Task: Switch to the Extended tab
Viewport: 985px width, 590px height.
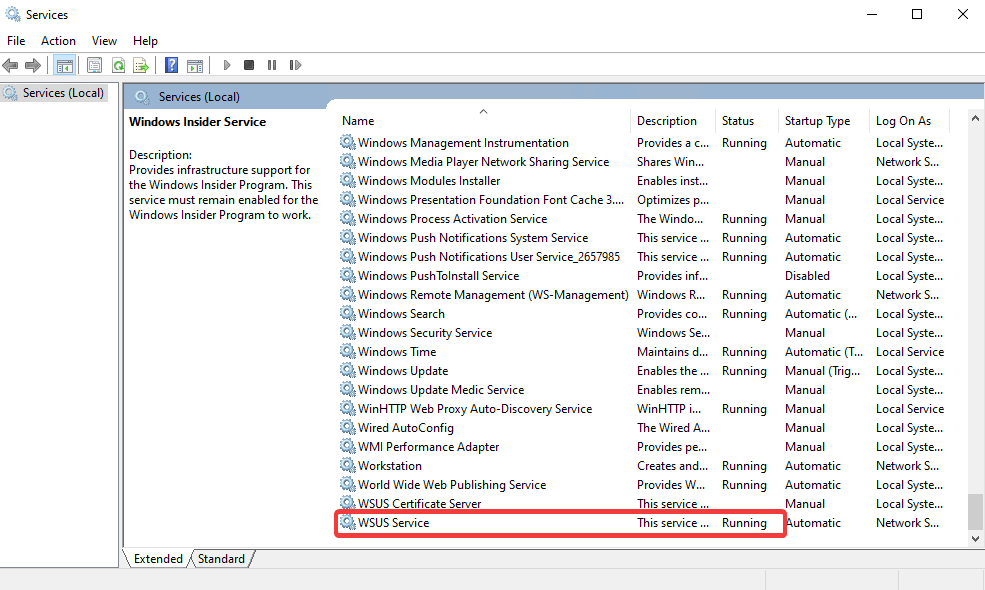Action: (158, 559)
